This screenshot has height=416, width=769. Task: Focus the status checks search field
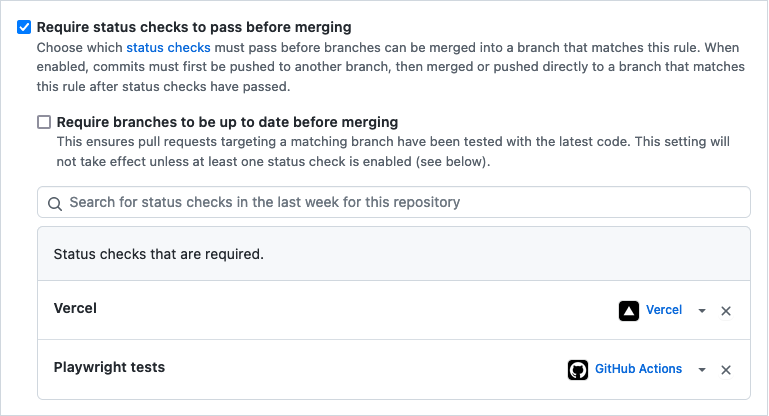(400, 202)
